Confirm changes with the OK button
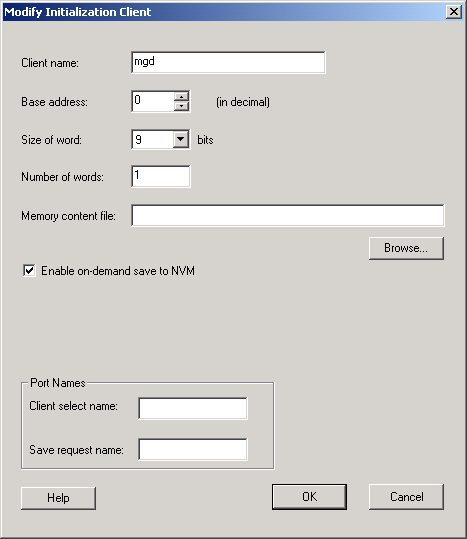The image size is (467, 539). coord(309,497)
